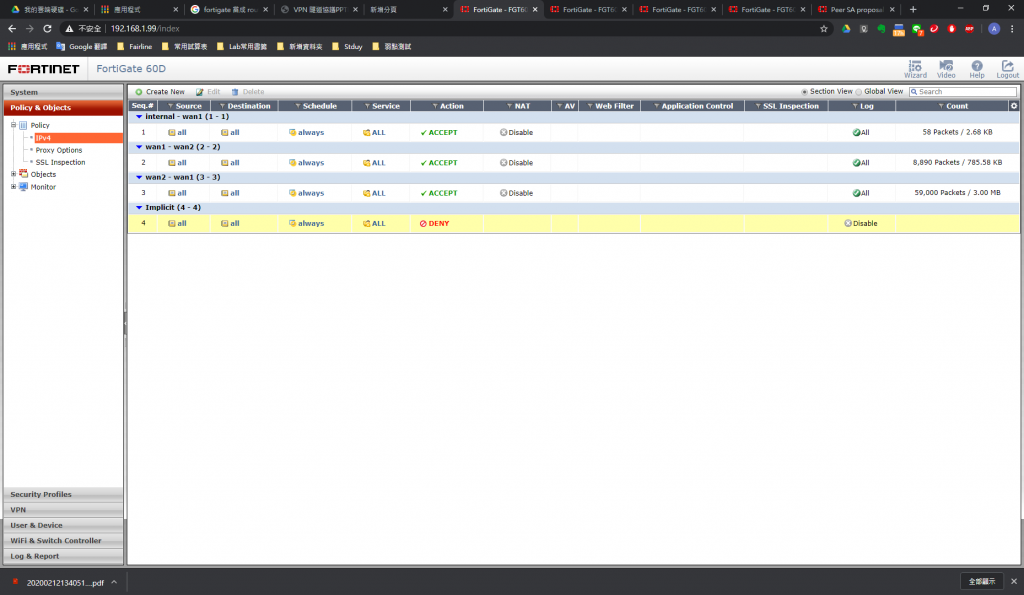Click NAT Disable in policy 2
Image resolution: width=1024 pixels, height=595 pixels.
[517, 163]
